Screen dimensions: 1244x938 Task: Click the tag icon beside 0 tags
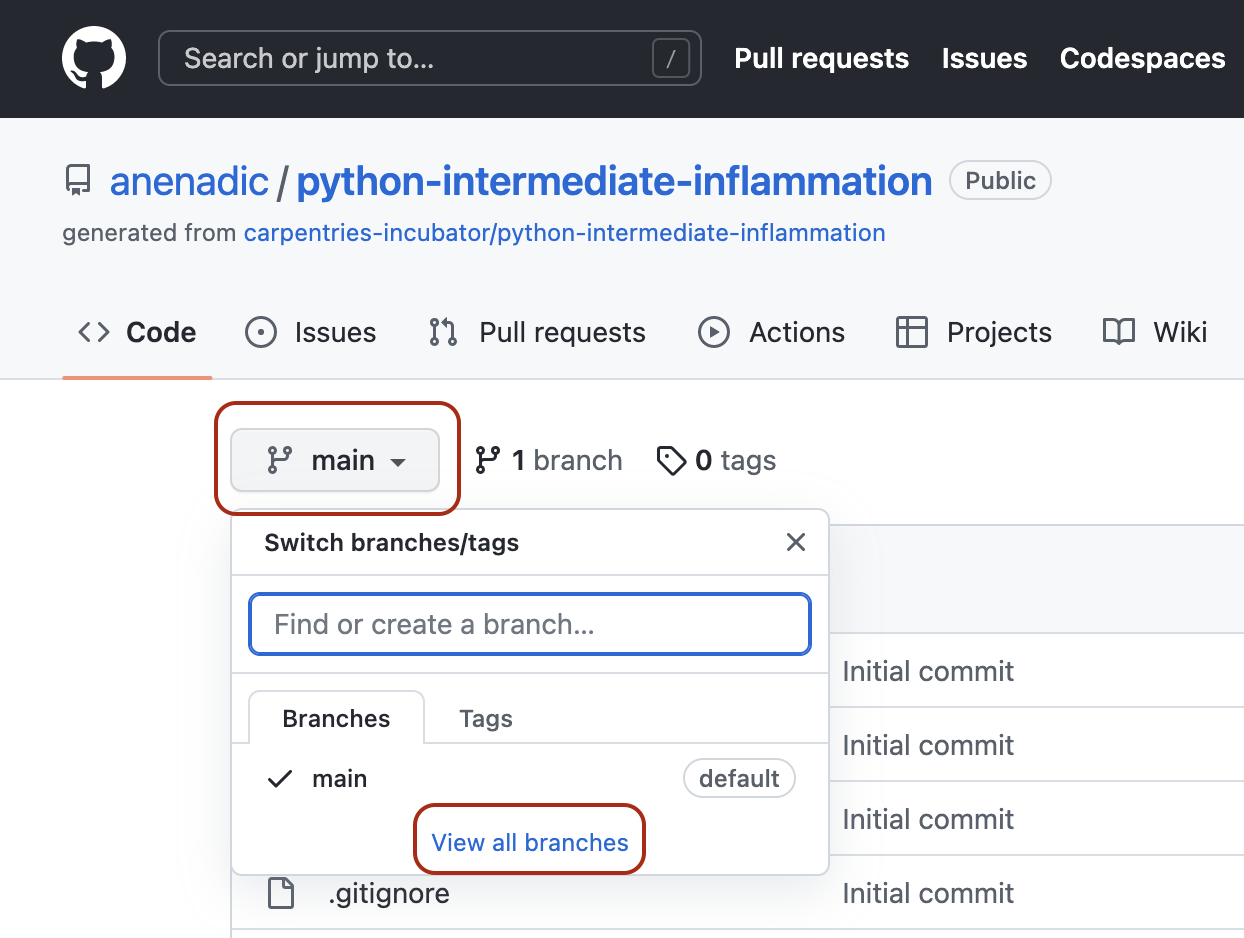[671, 460]
